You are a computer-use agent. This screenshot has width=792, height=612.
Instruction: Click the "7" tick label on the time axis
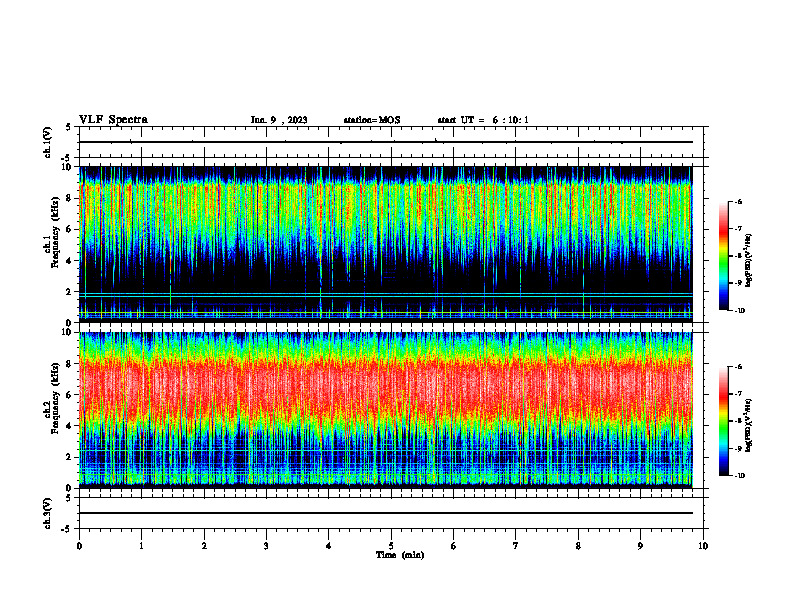516,546
